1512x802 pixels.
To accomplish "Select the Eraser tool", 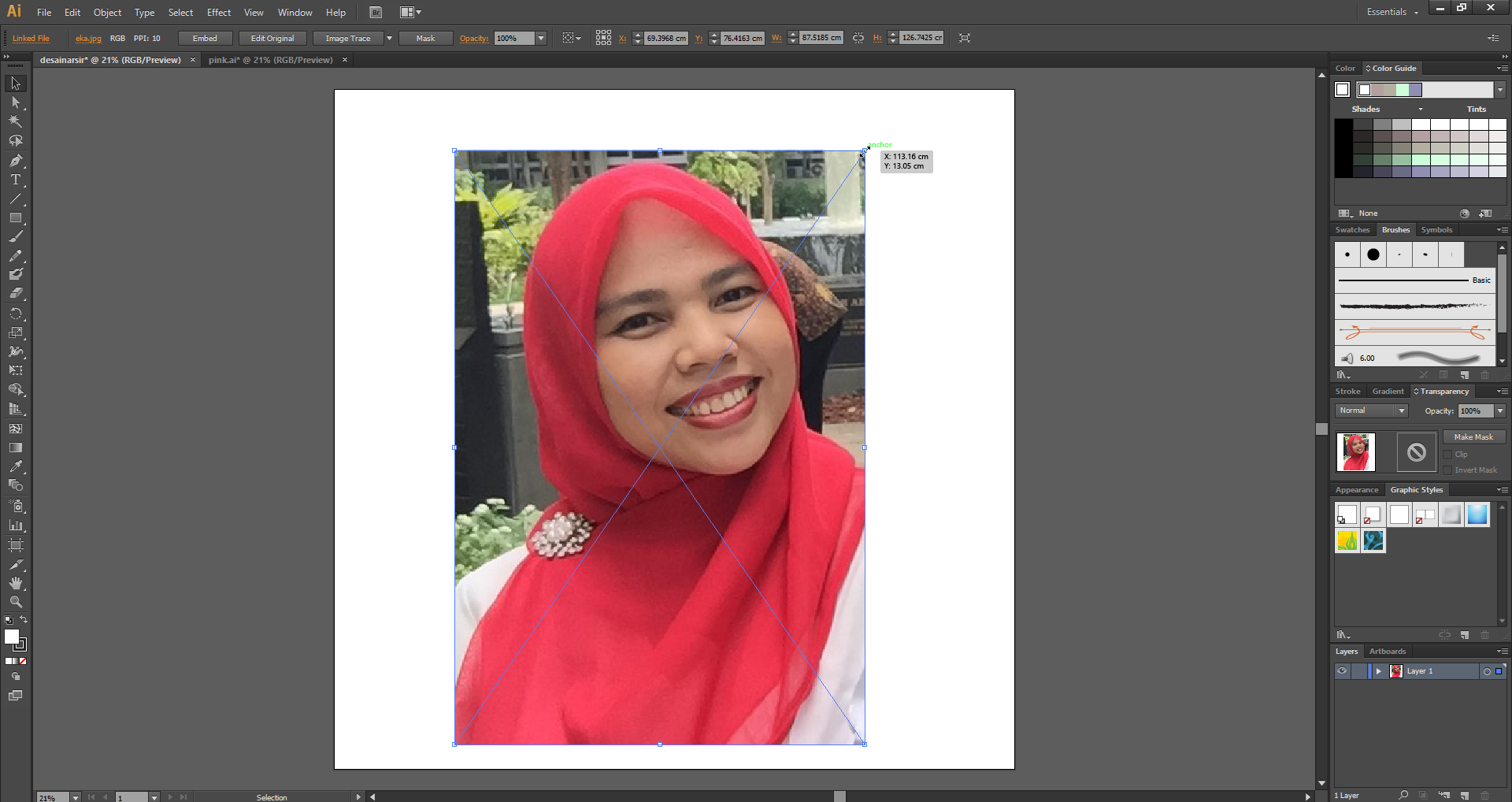I will pos(16,294).
